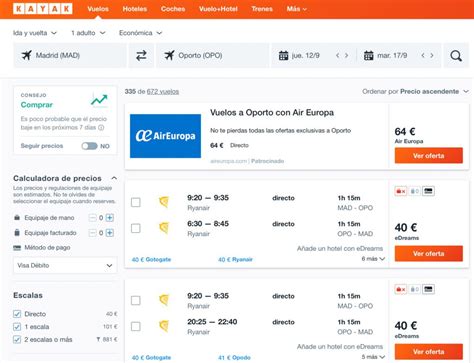474x363 pixels.
Task: Go to next return date
Action: coord(432,55)
